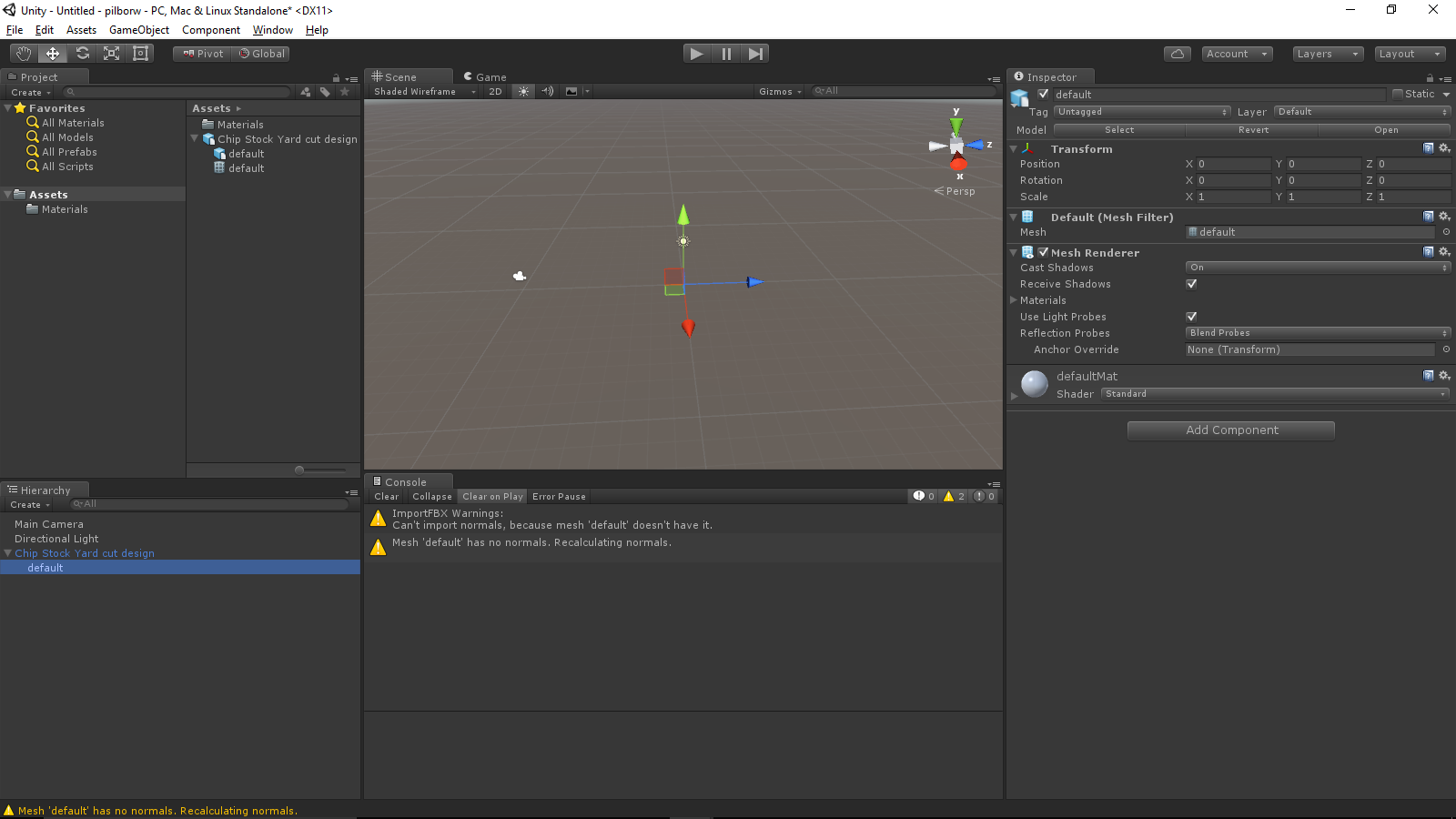Select the Hand tool
Screen dimensions: 1456x819
tap(24, 54)
